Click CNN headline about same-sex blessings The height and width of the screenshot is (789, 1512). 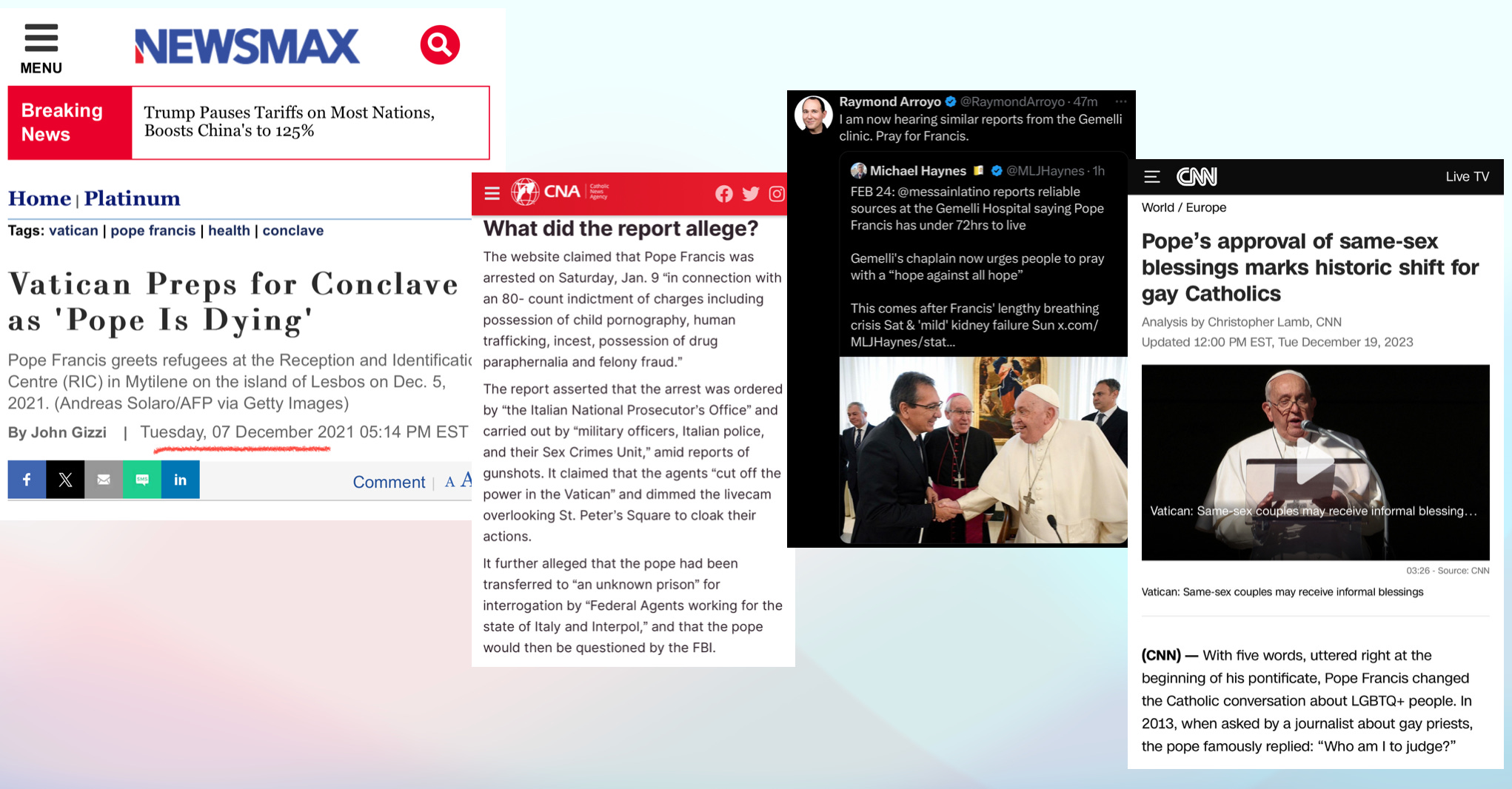pyautogui.click(x=1310, y=267)
